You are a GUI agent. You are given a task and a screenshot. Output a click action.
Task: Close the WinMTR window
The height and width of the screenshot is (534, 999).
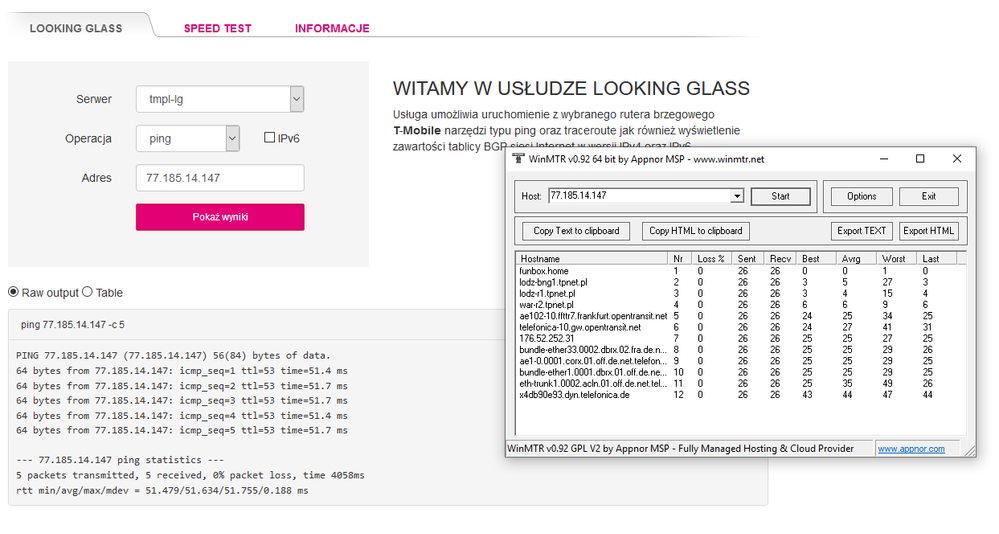[x=957, y=159]
